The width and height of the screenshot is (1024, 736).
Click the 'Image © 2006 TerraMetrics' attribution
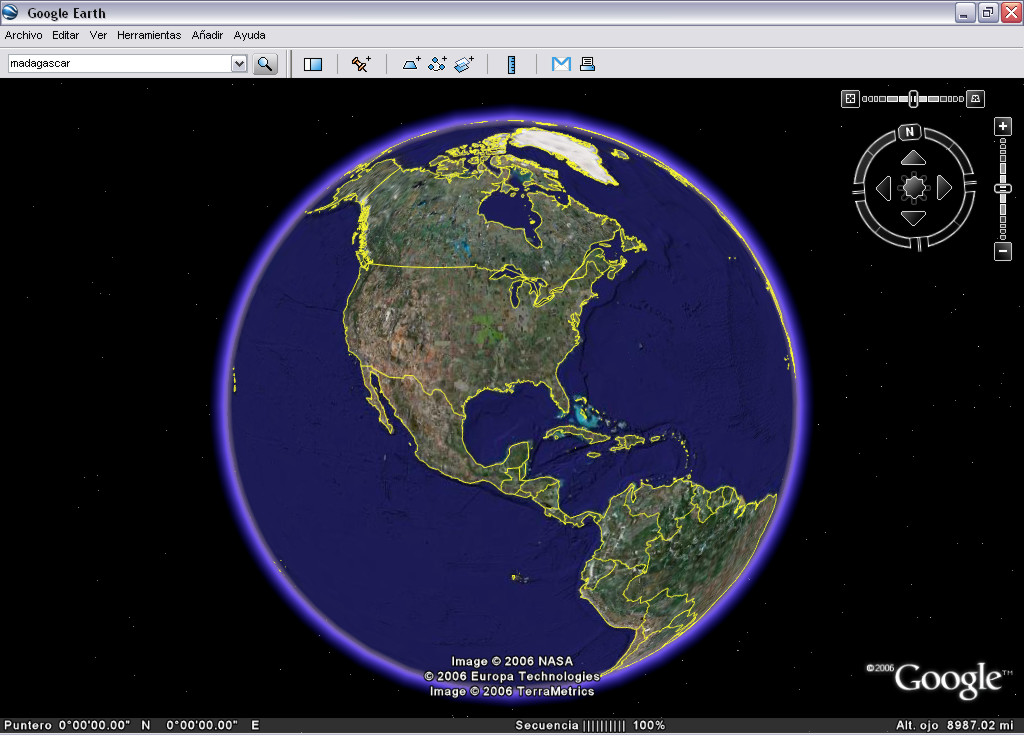pyautogui.click(x=512, y=691)
